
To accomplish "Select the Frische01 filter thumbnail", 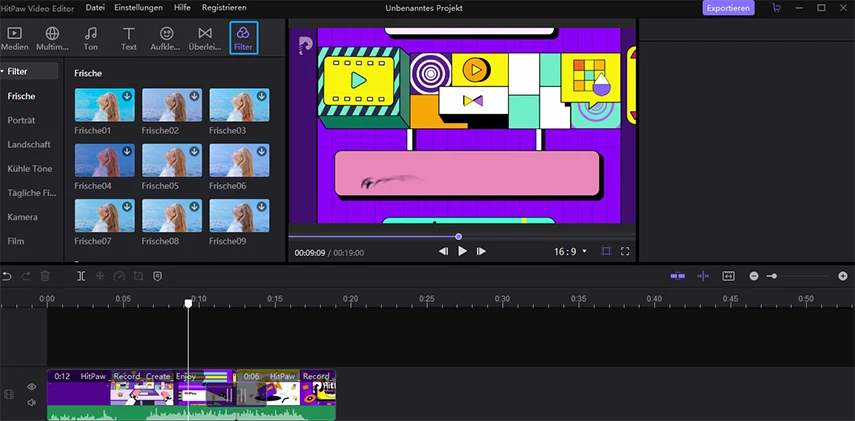I will pos(104,105).
